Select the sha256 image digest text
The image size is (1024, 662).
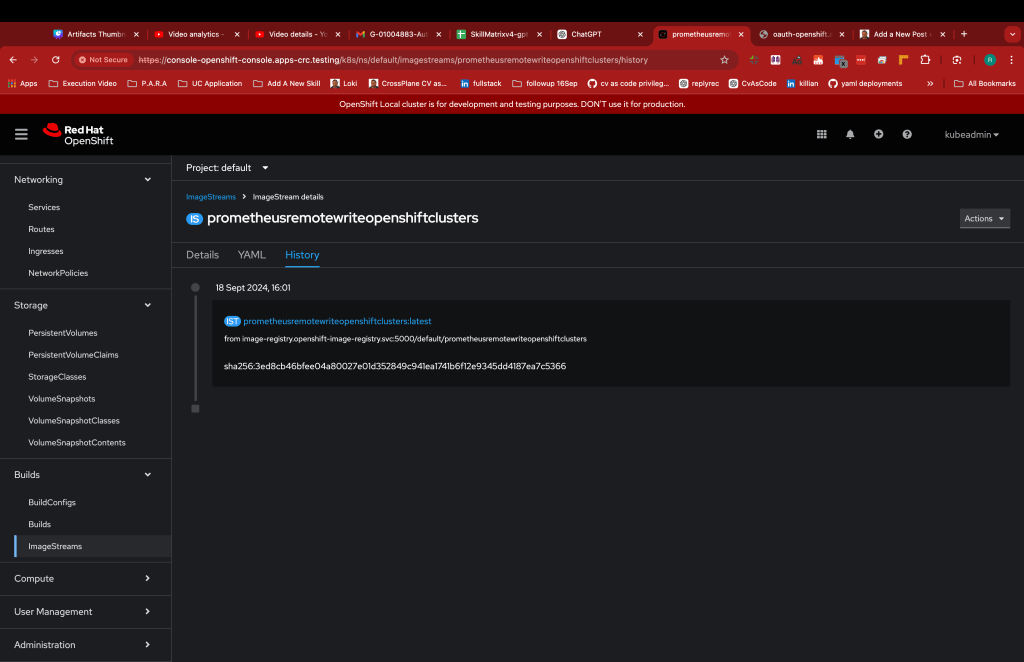pos(394,366)
